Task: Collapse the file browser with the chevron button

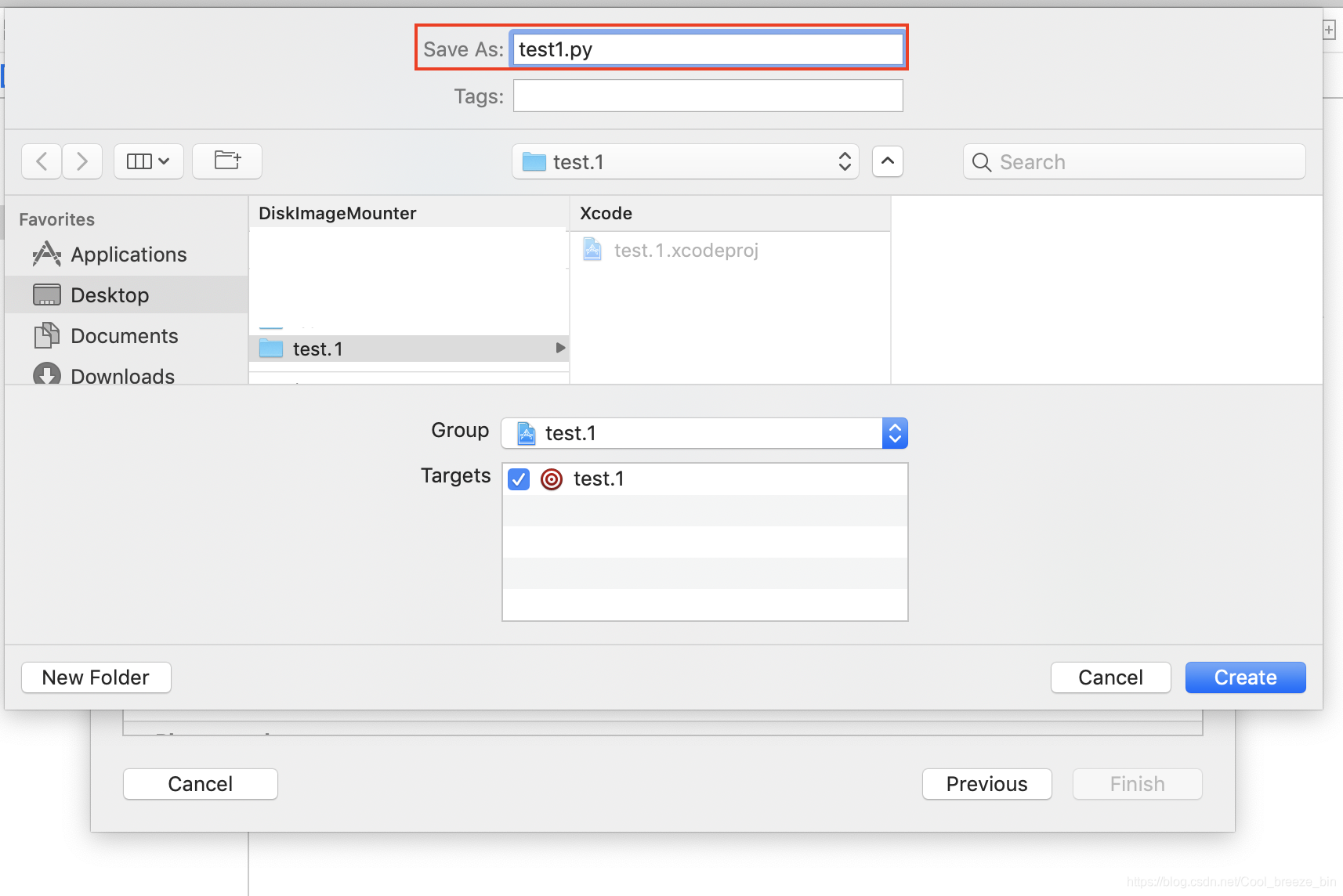Action: click(887, 161)
